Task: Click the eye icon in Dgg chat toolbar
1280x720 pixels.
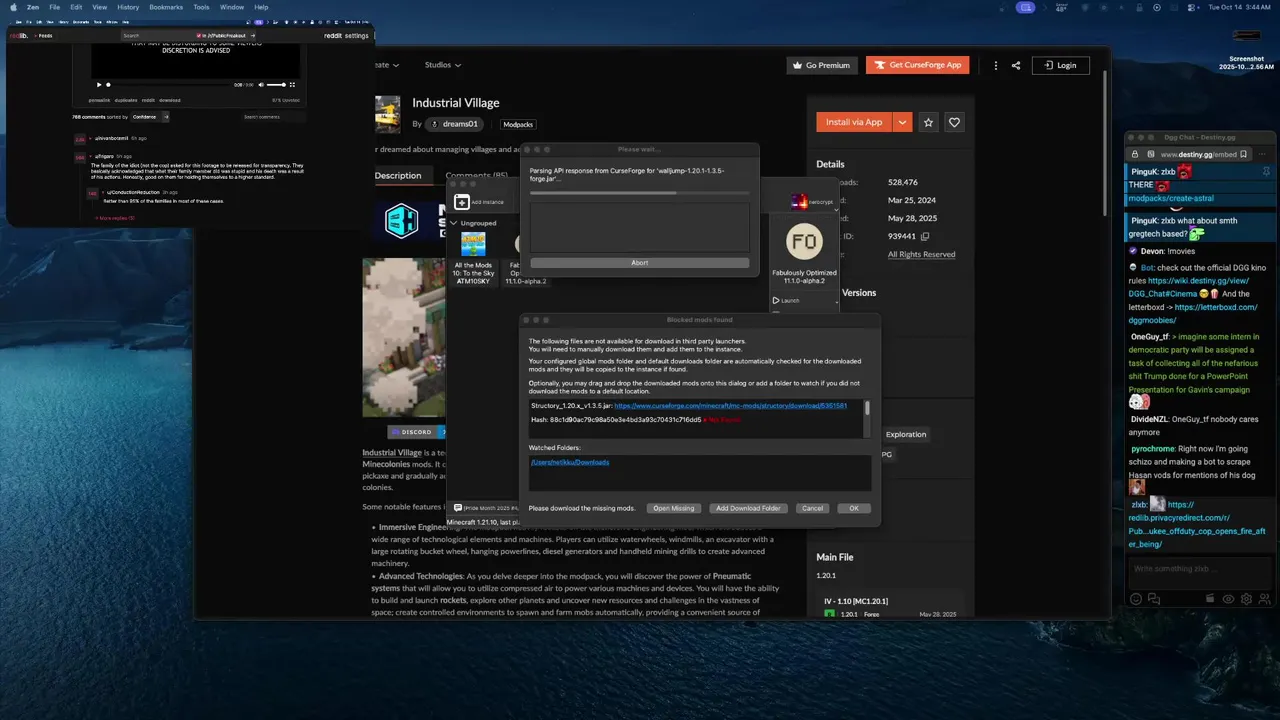Action: 1228,598
